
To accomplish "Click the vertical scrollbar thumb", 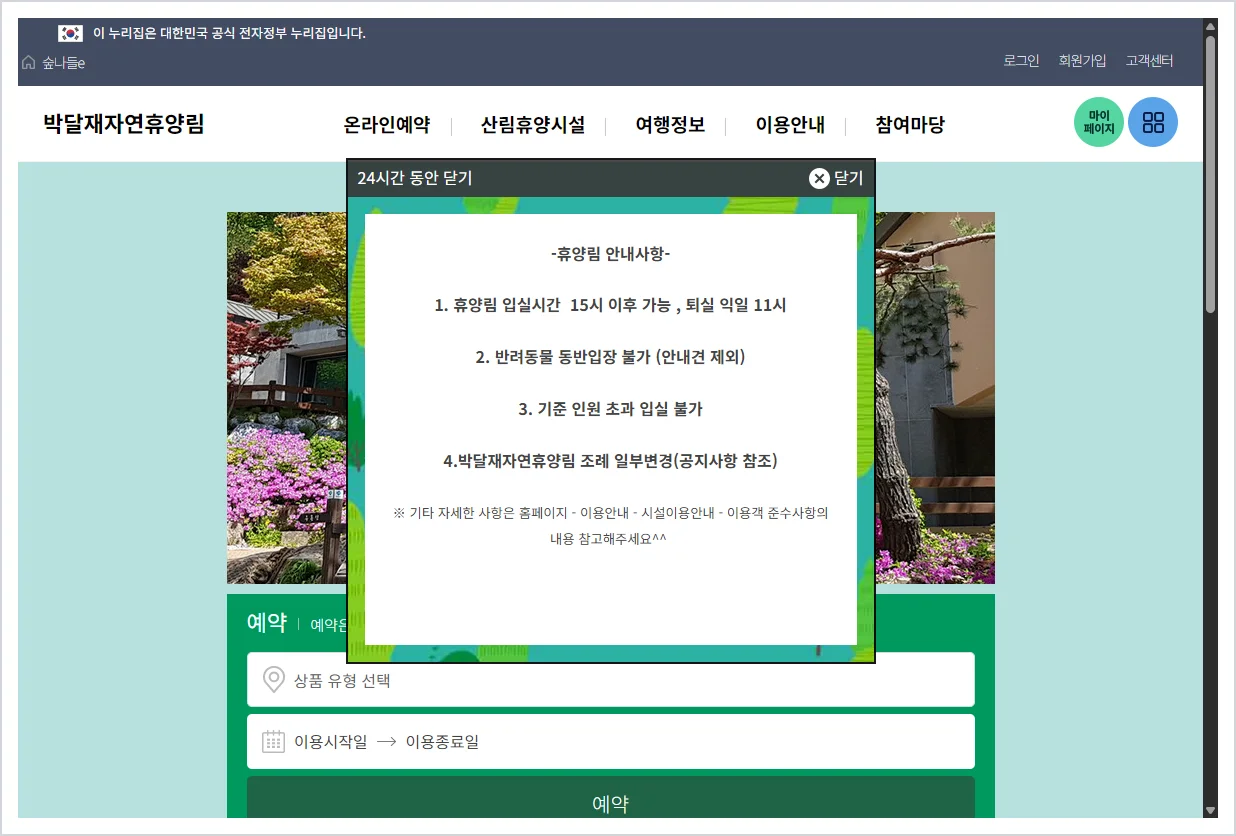I will (x=1210, y=174).
